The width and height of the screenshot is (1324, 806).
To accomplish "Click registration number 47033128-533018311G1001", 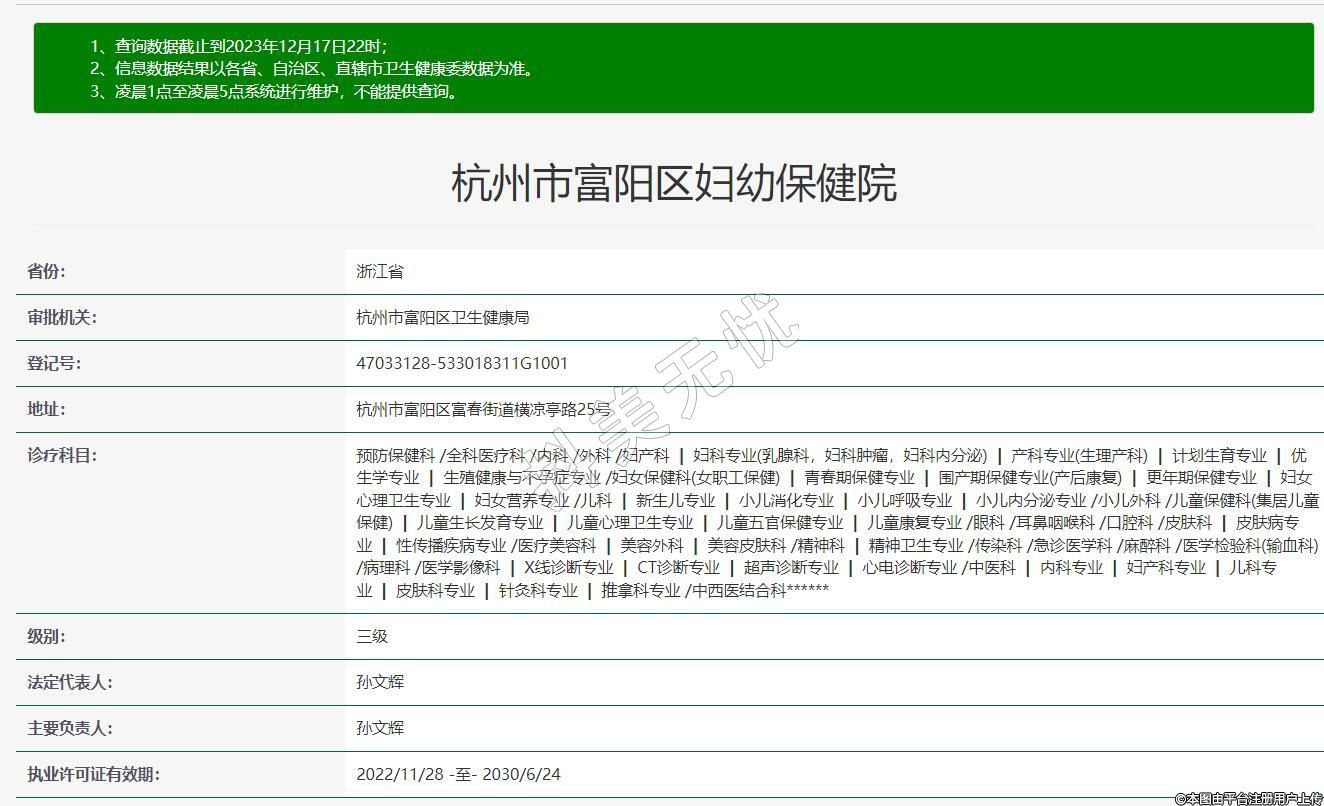I will tap(461, 363).
